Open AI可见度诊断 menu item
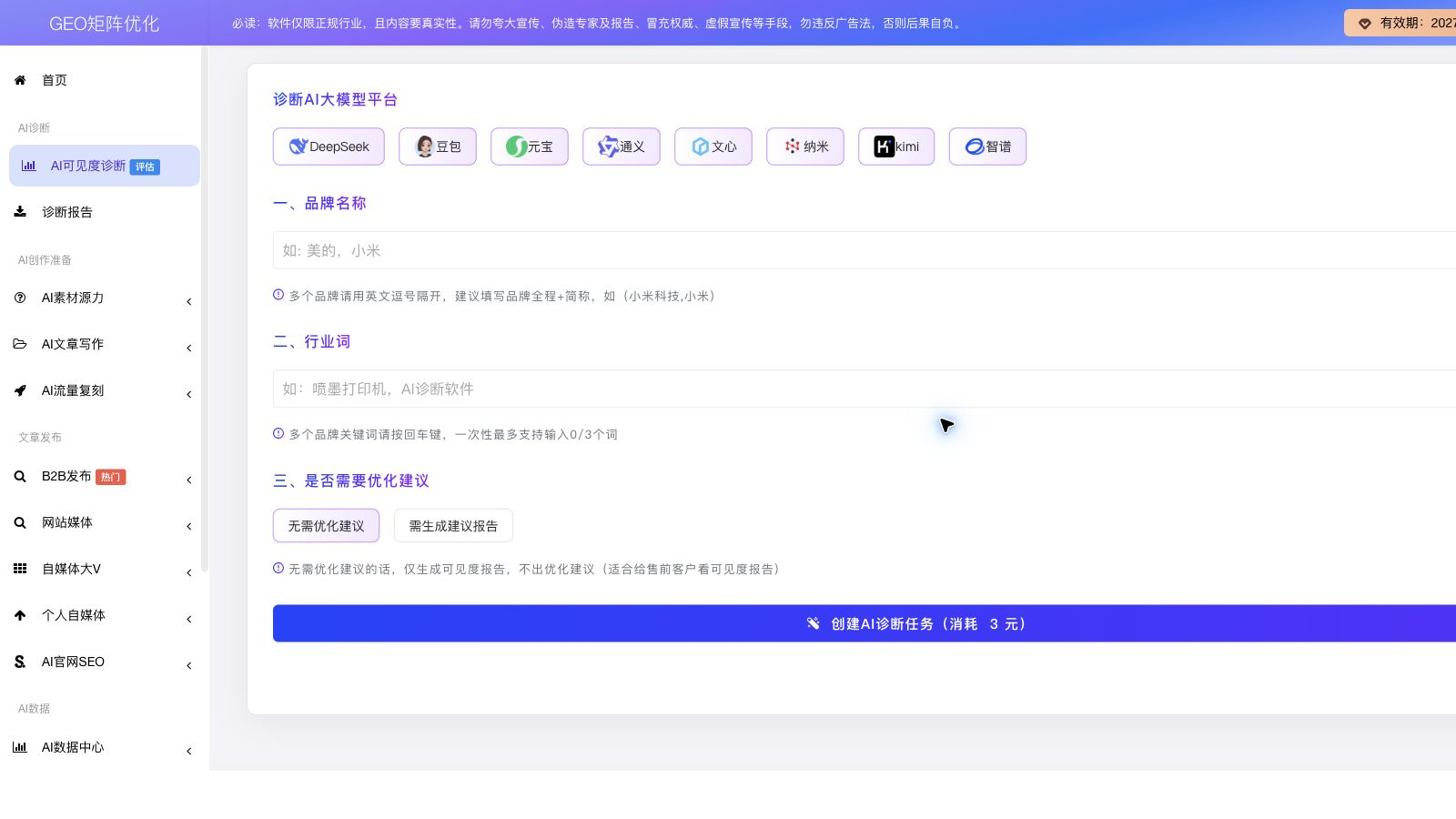1456x819 pixels. [105, 166]
